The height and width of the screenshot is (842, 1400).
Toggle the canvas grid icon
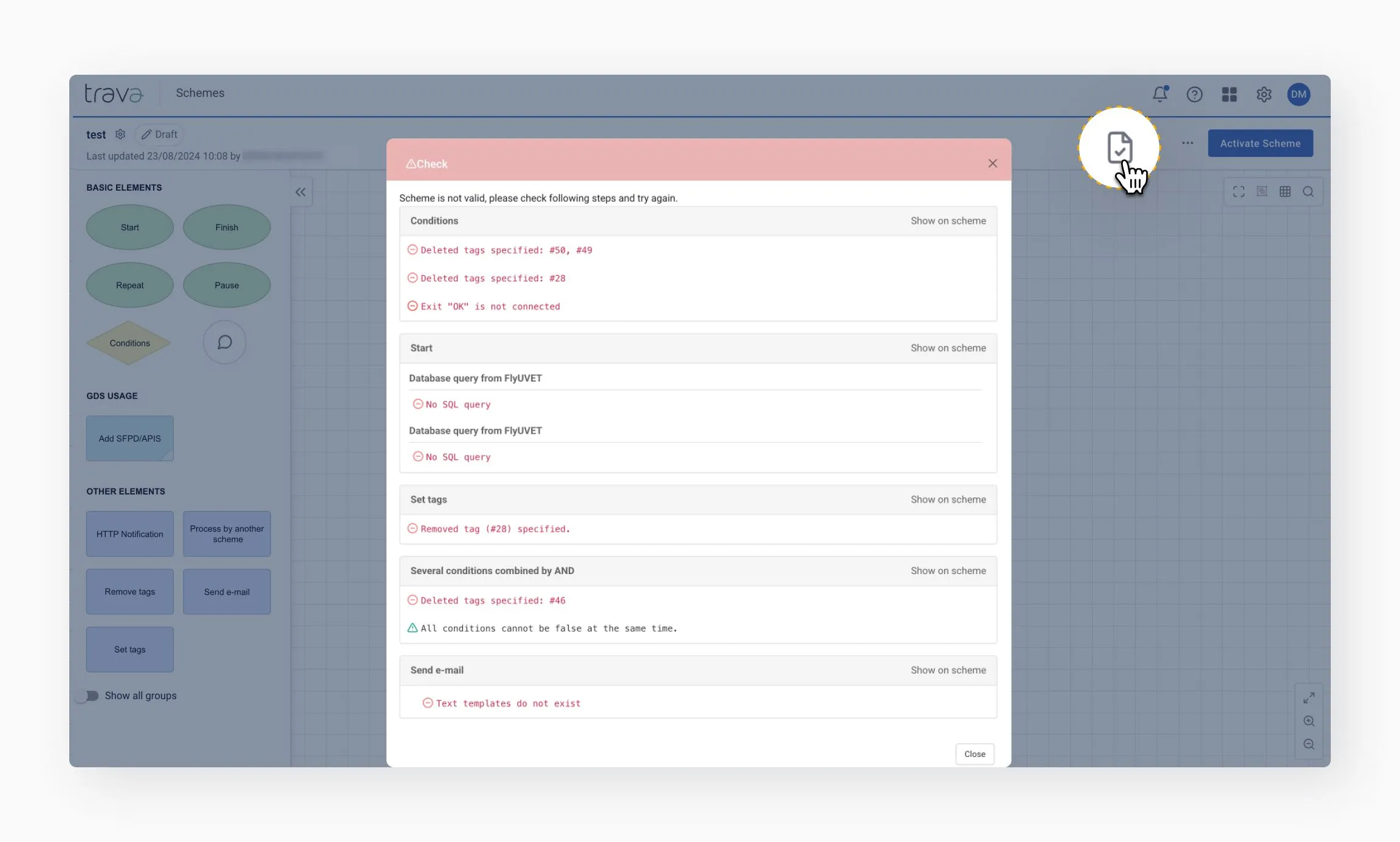[1285, 192]
